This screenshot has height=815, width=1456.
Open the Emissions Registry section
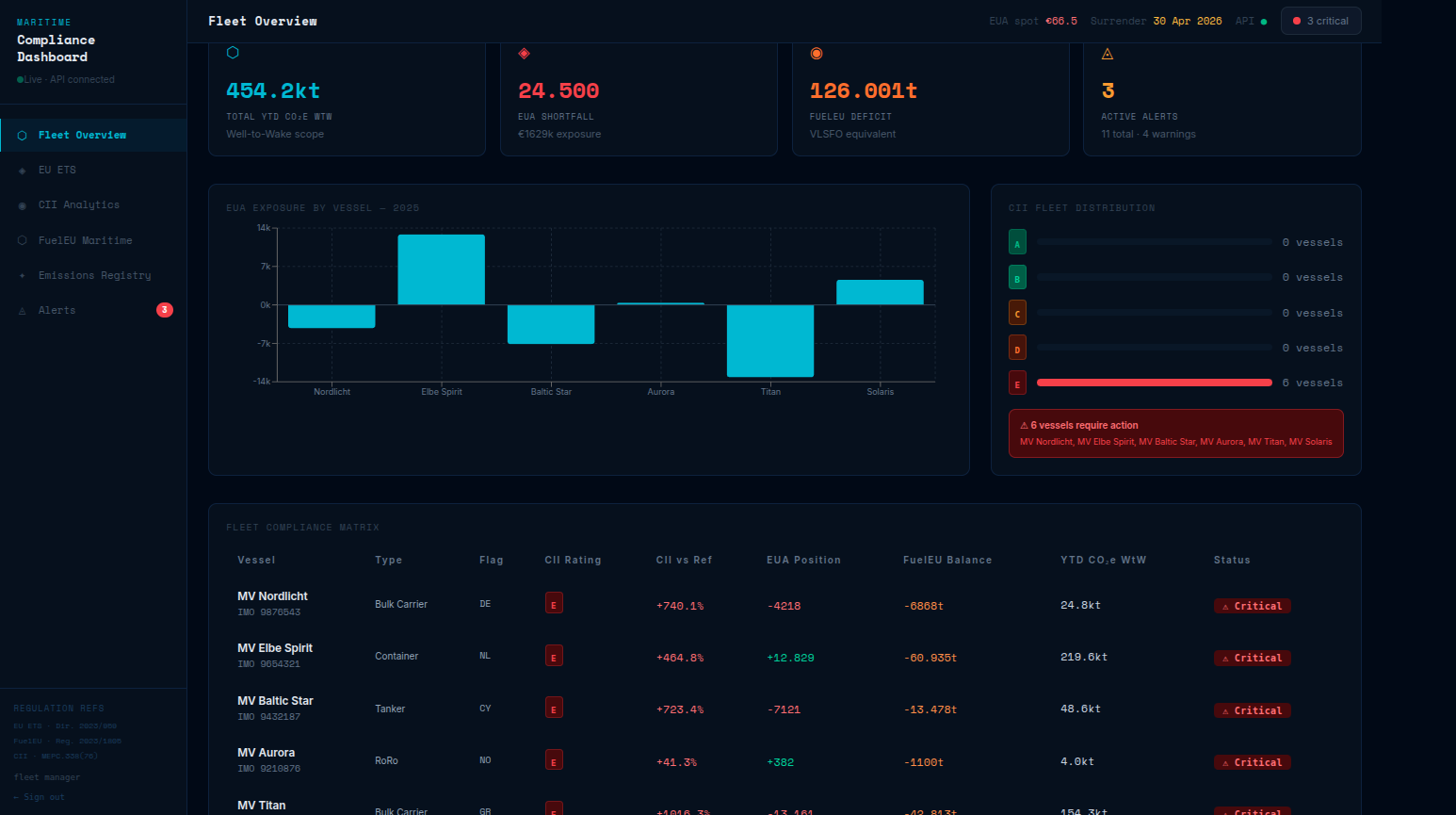pos(94,276)
